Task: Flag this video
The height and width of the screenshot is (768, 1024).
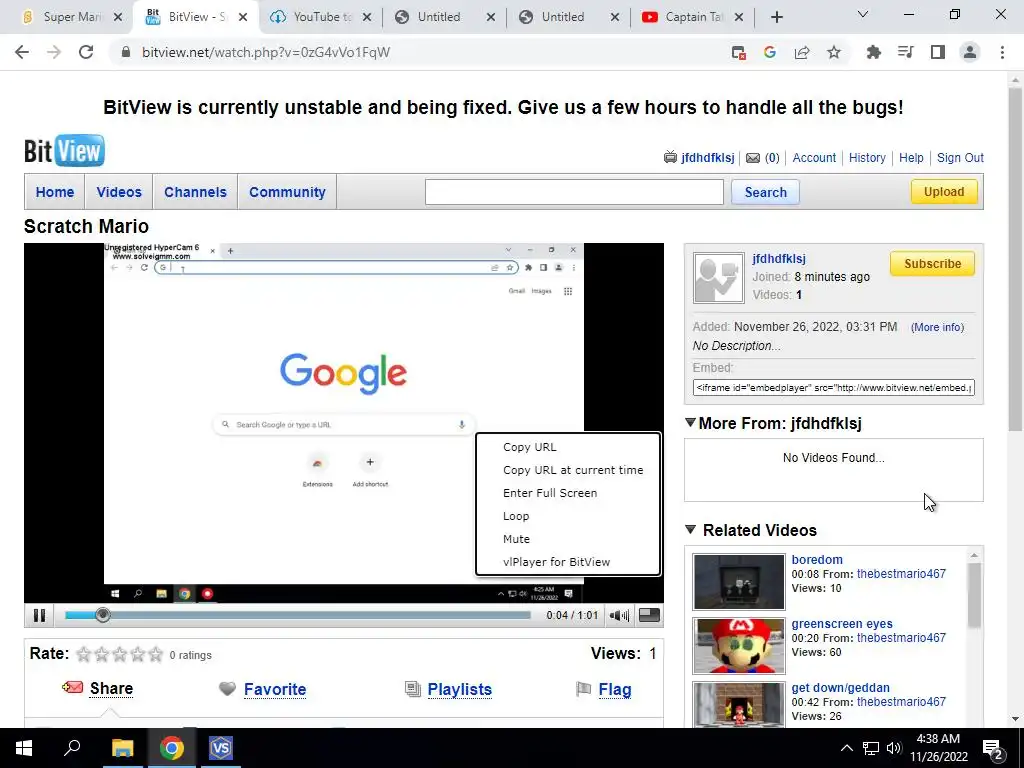Action: [615, 689]
